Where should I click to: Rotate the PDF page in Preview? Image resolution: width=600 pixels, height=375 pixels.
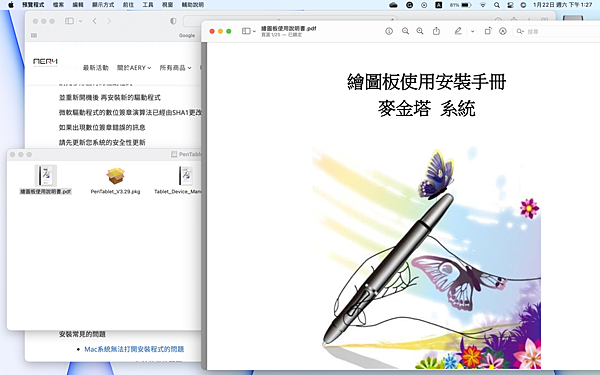click(x=488, y=31)
